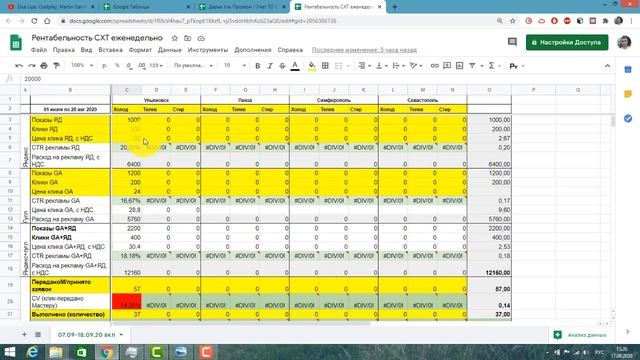Decrease decimal places
Screen dimensions: 640x360
click(129, 66)
